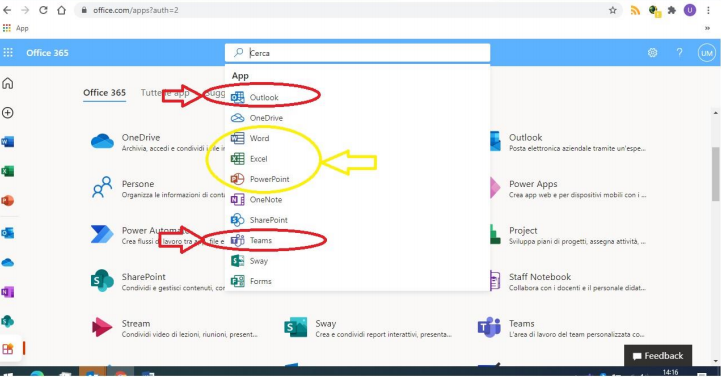
Task: Click the scrollbar up arrow
Action: click(x=716, y=113)
